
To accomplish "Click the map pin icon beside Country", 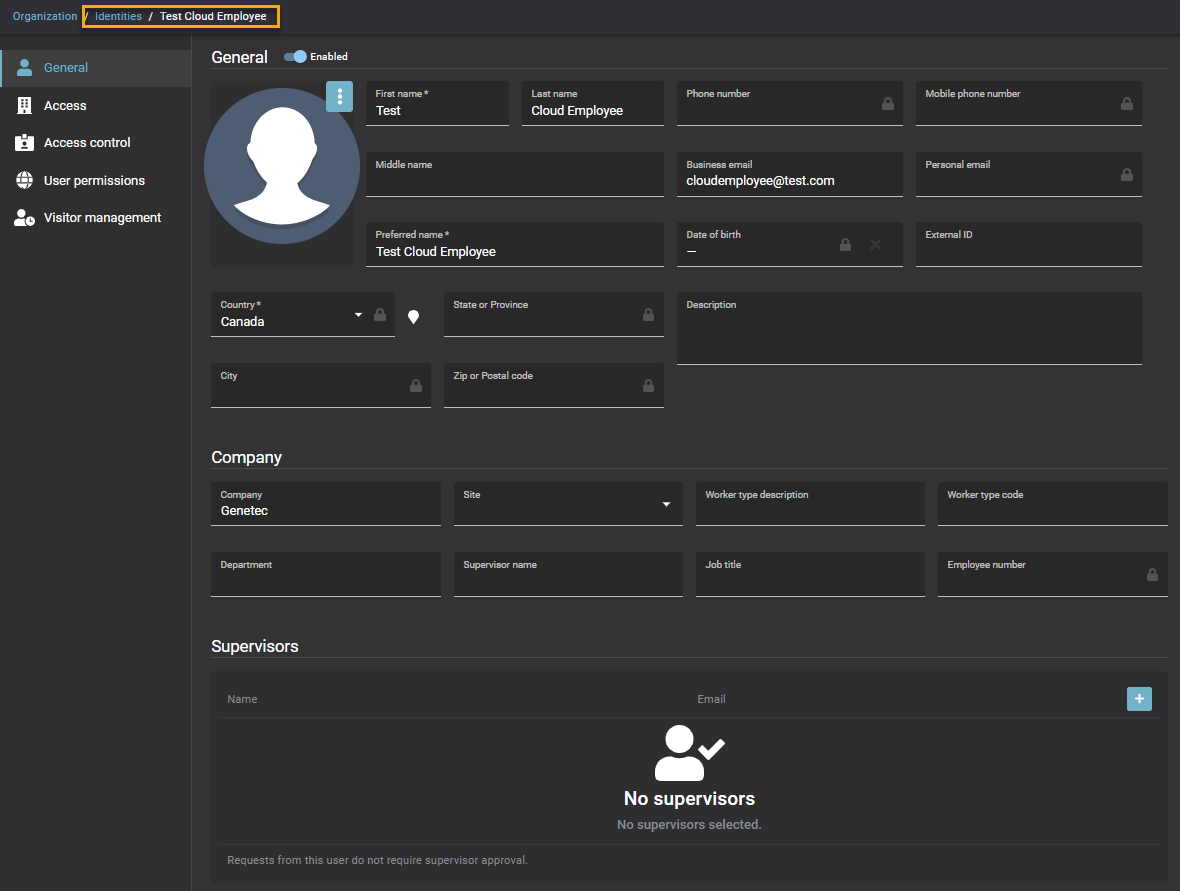I will (x=413, y=317).
